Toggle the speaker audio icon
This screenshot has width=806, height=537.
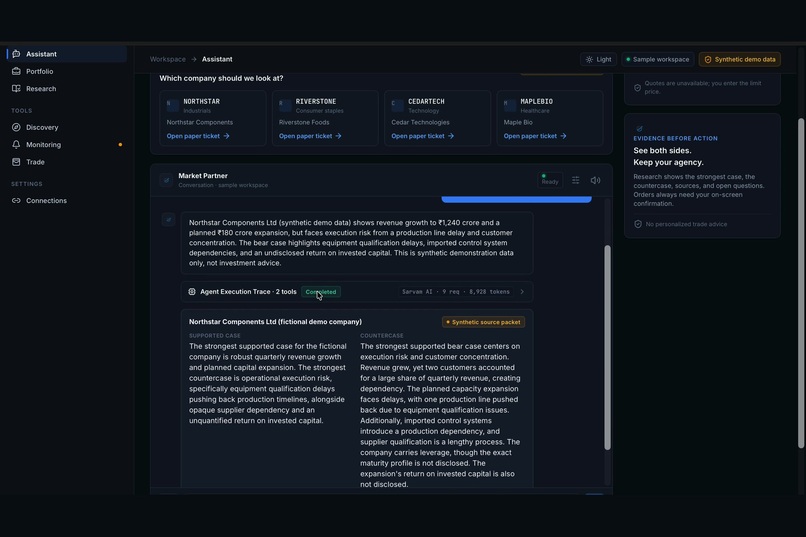[595, 180]
